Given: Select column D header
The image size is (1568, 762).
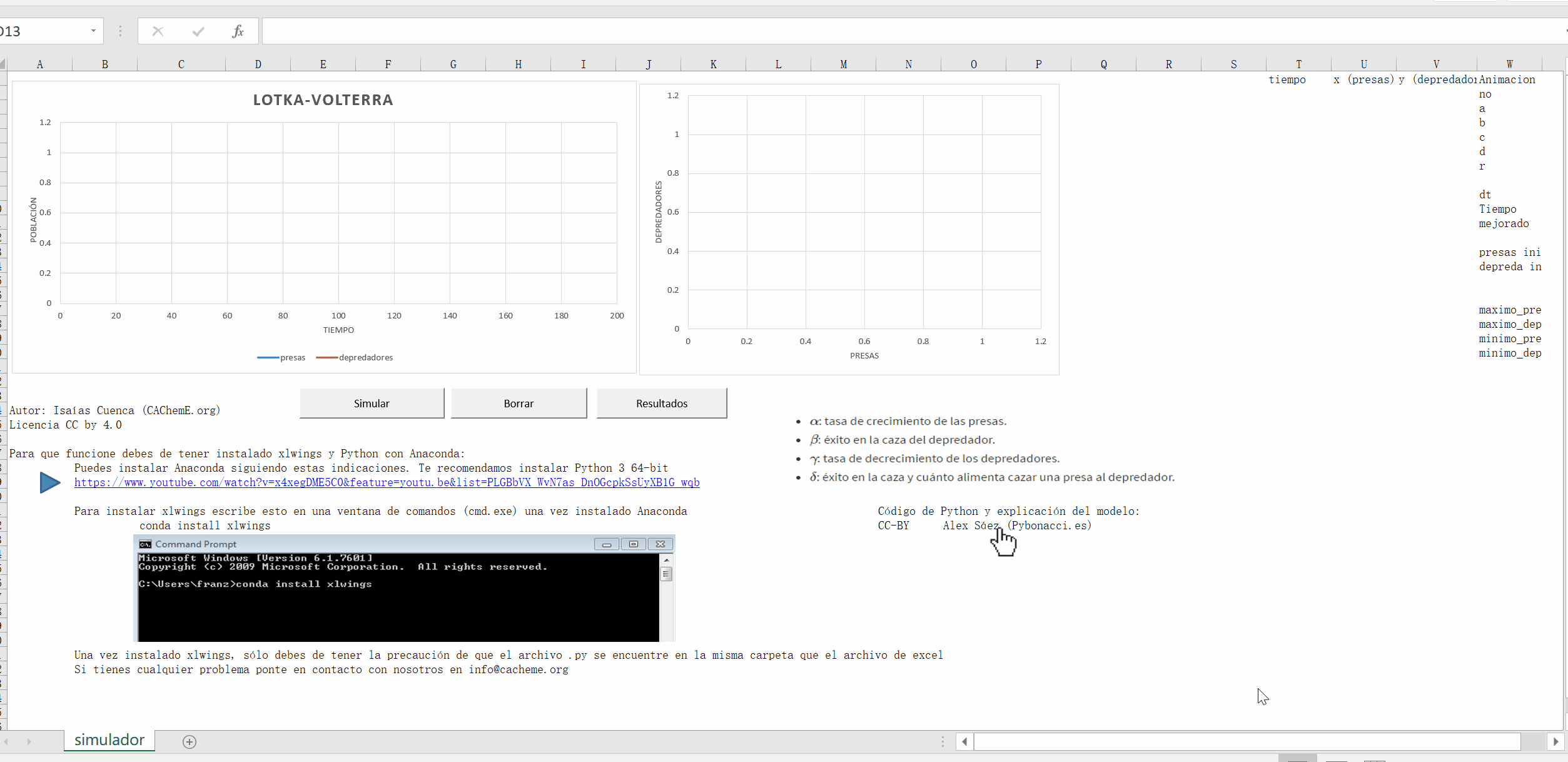Looking at the screenshot, I should click(x=258, y=64).
